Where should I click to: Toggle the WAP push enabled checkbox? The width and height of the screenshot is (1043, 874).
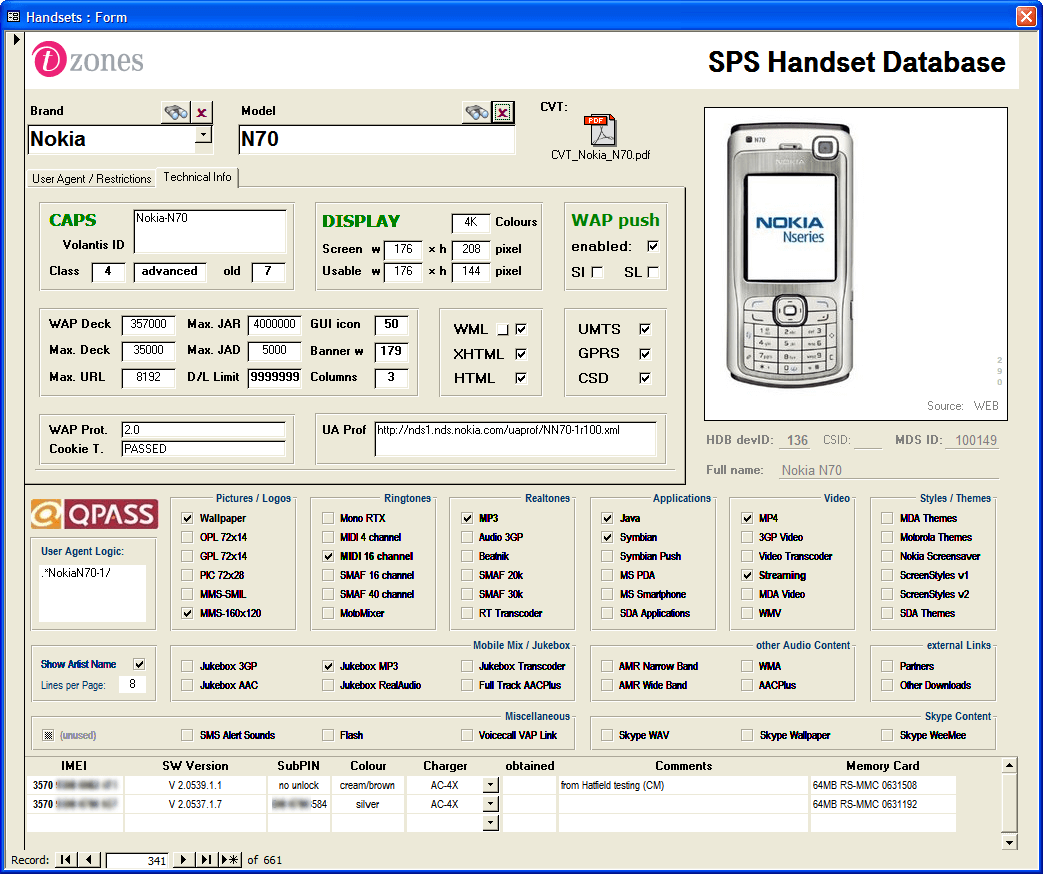pos(653,246)
